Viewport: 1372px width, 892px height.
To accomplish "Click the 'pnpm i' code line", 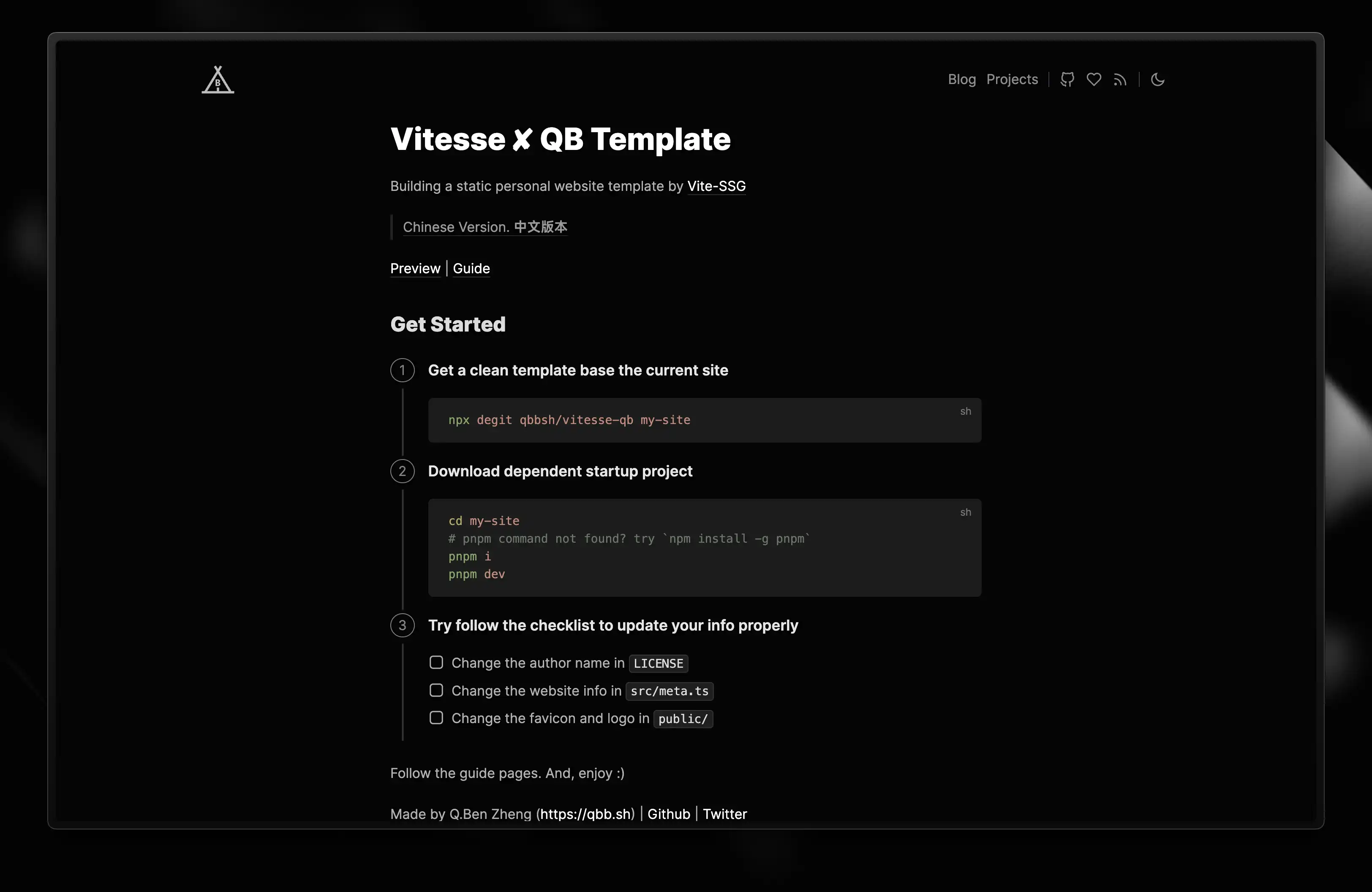I will (x=469, y=557).
